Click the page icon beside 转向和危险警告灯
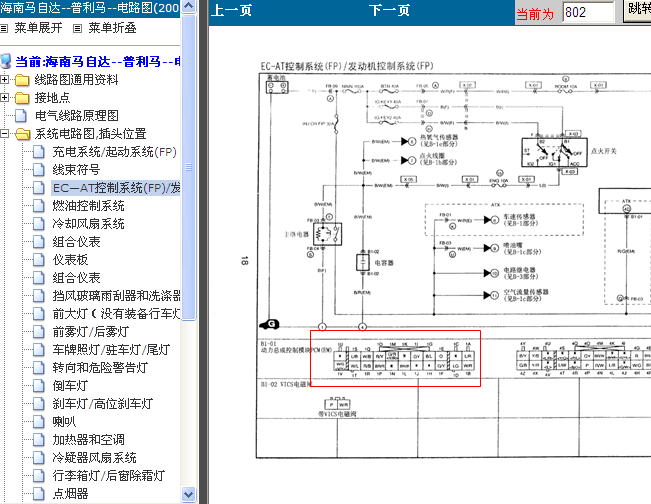651x504 pixels. 39,368
